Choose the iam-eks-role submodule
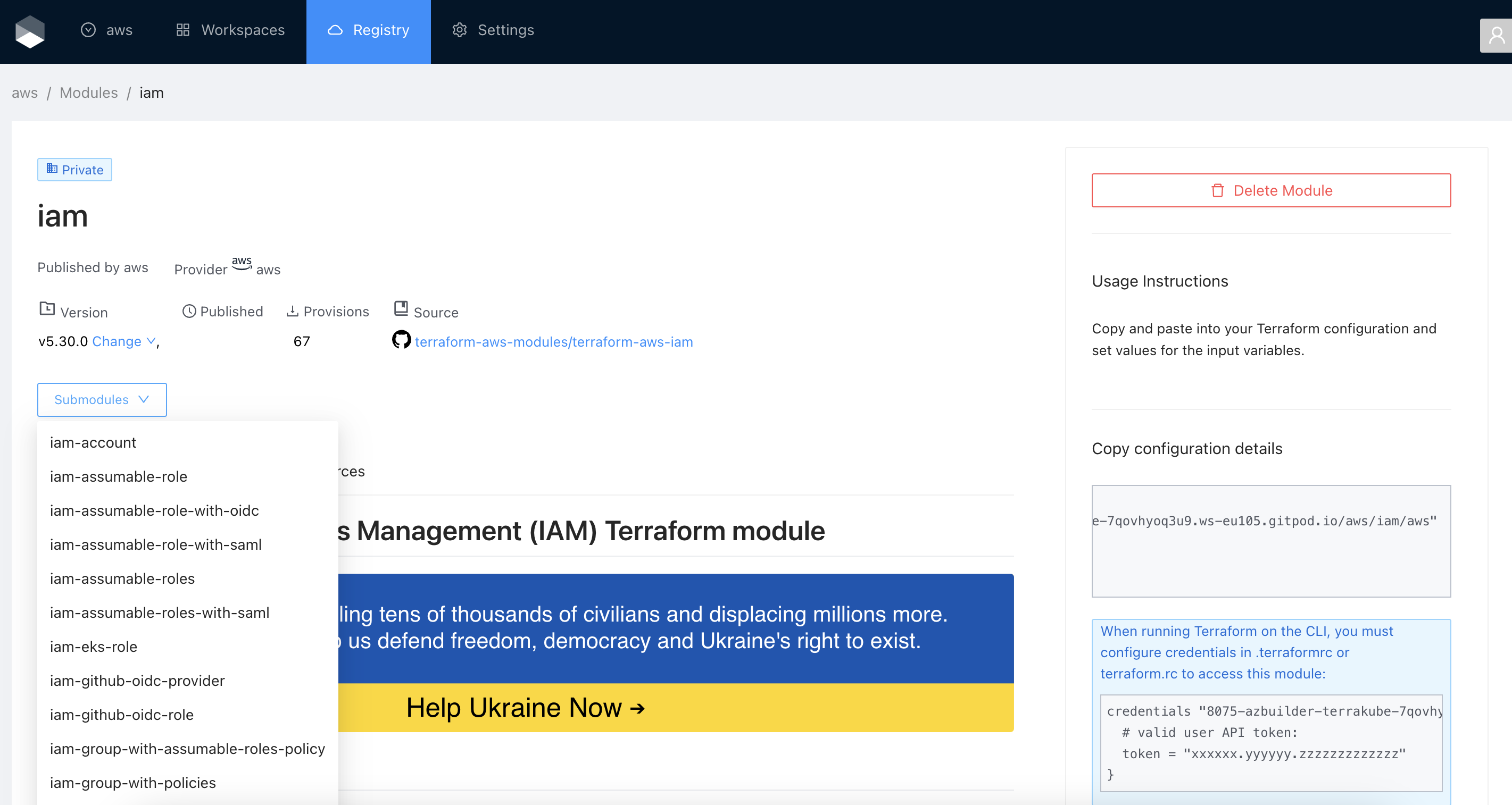The height and width of the screenshot is (805, 1512). click(x=93, y=647)
